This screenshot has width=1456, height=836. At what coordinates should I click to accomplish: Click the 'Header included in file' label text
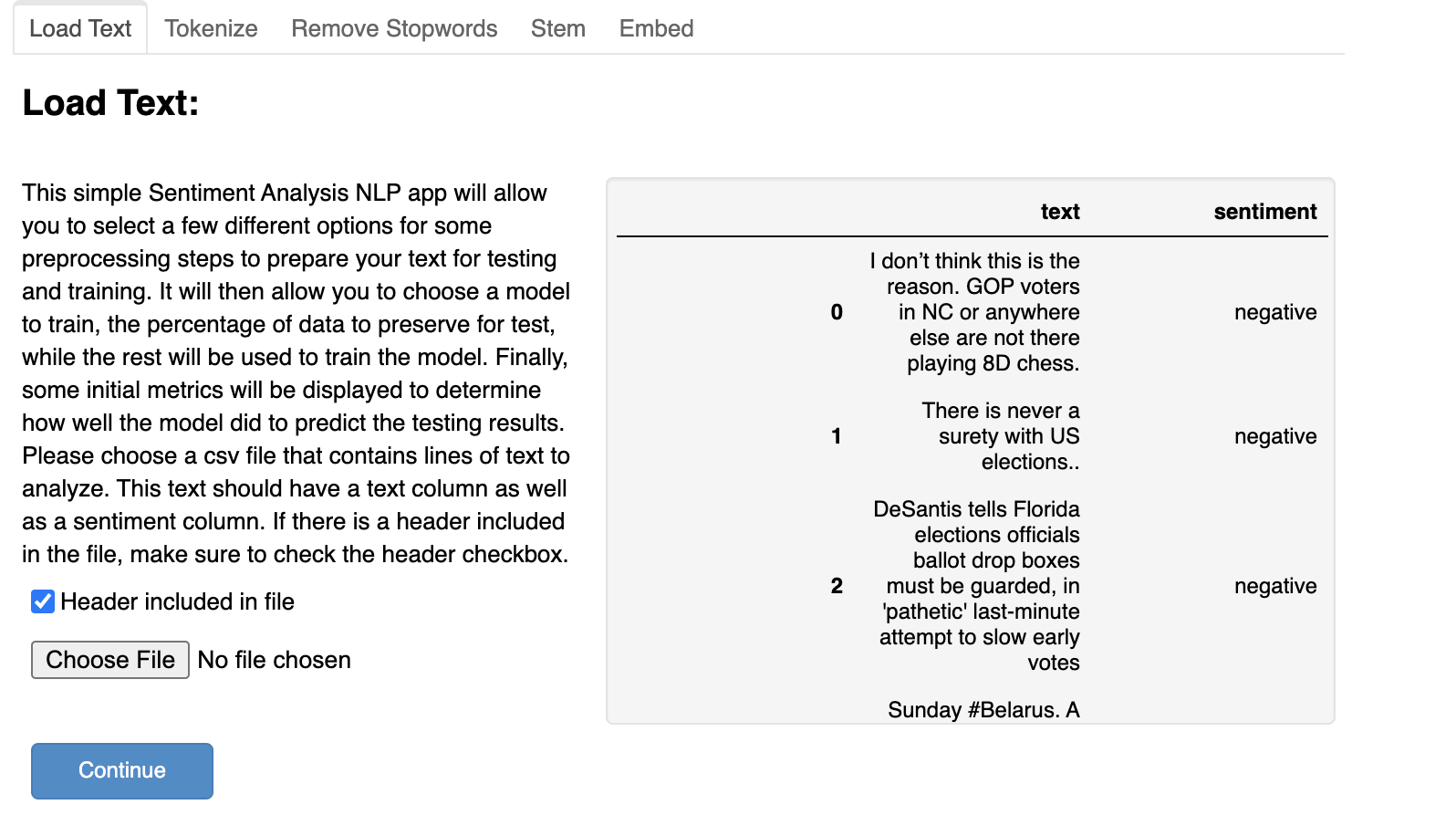(177, 601)
